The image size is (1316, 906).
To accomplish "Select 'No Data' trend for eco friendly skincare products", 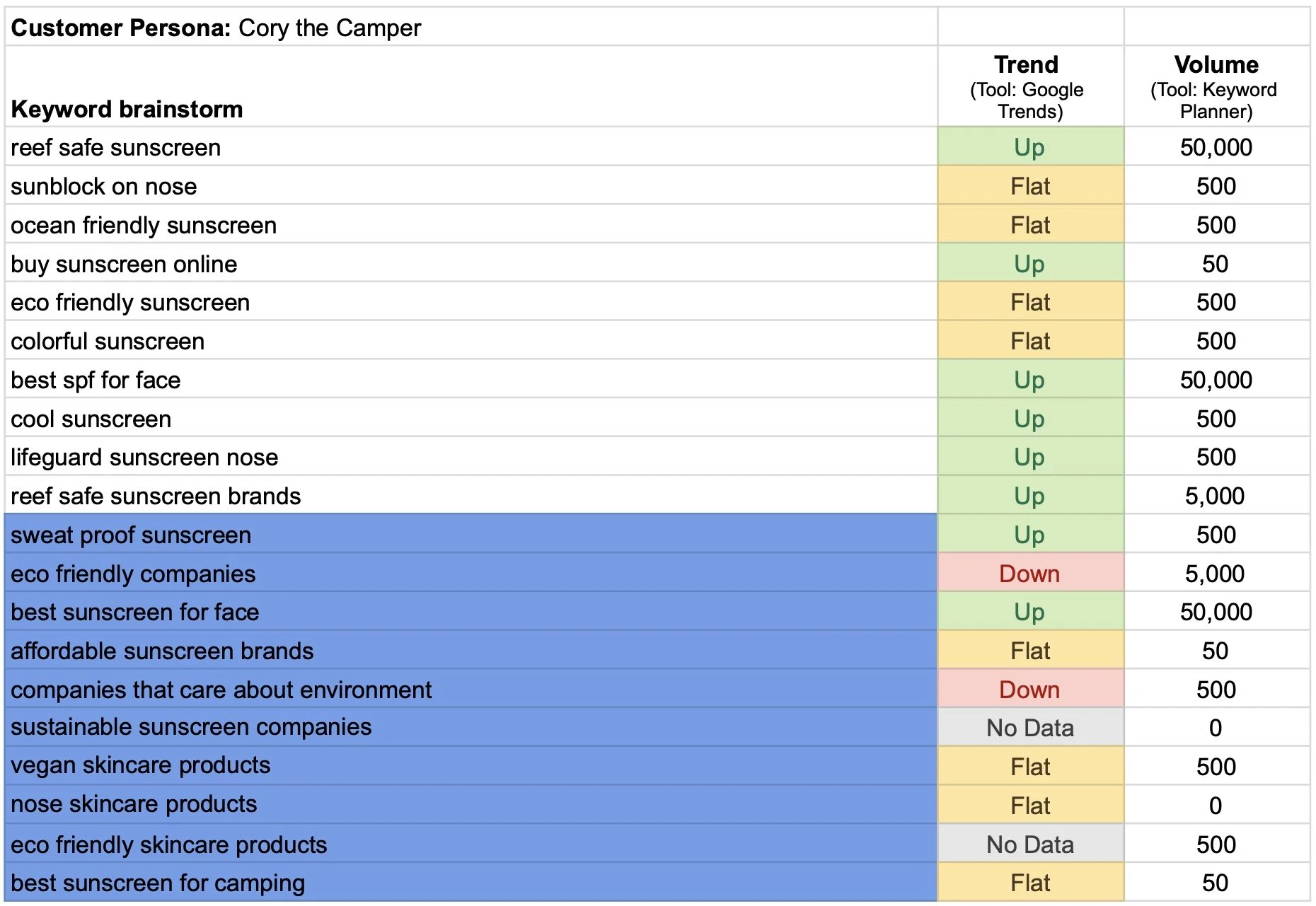I will click(1031, 844).
